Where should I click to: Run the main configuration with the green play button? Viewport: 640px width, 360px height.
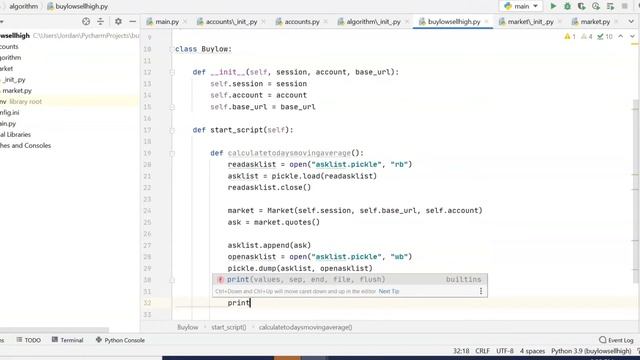(x=553, y=6)
